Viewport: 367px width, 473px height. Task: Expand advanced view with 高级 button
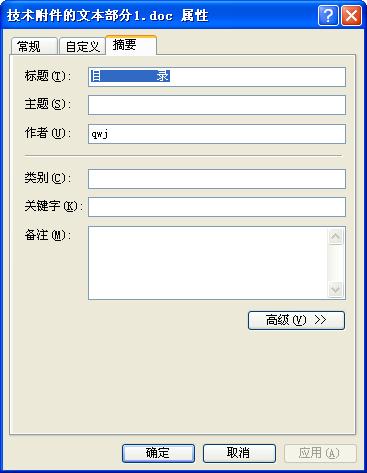tap(296, 320)
